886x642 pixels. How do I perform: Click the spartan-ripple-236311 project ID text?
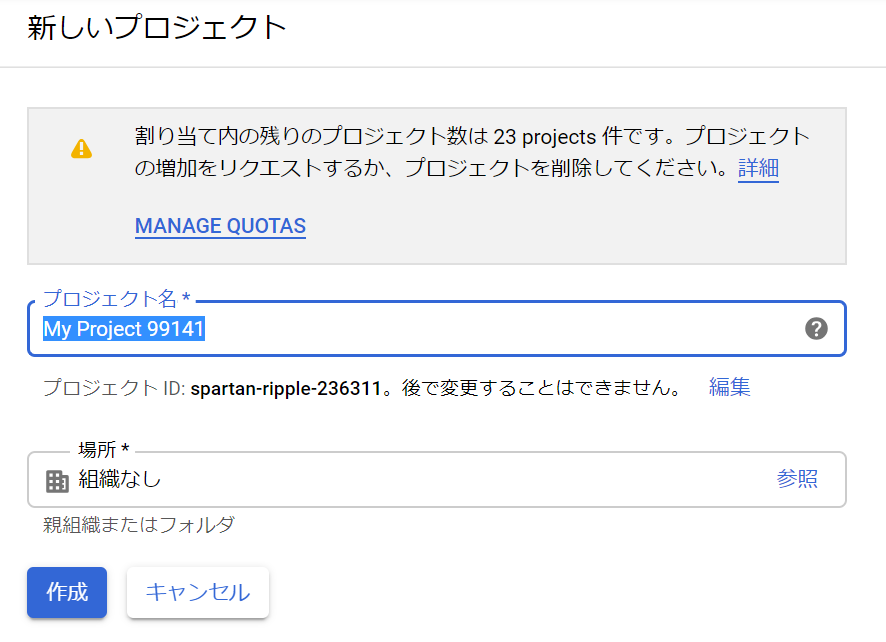(x=286, y=388)
